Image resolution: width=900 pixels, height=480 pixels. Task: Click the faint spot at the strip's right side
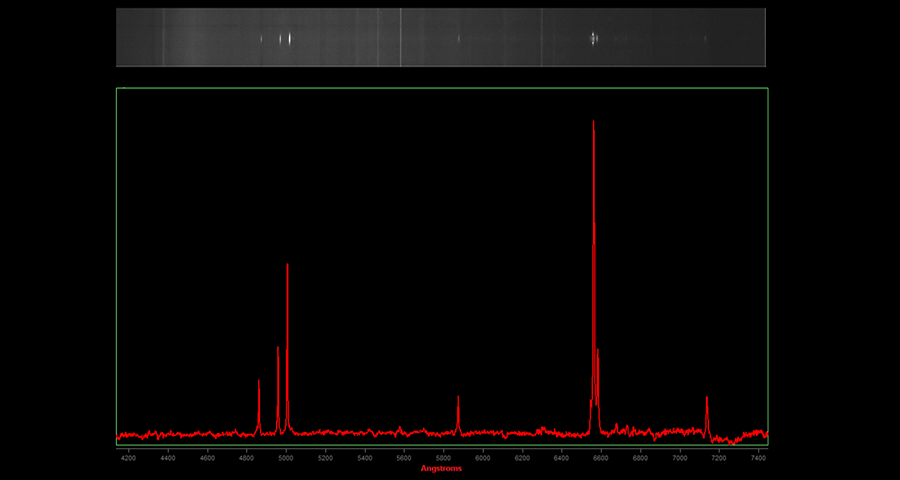tap(705, 39)
